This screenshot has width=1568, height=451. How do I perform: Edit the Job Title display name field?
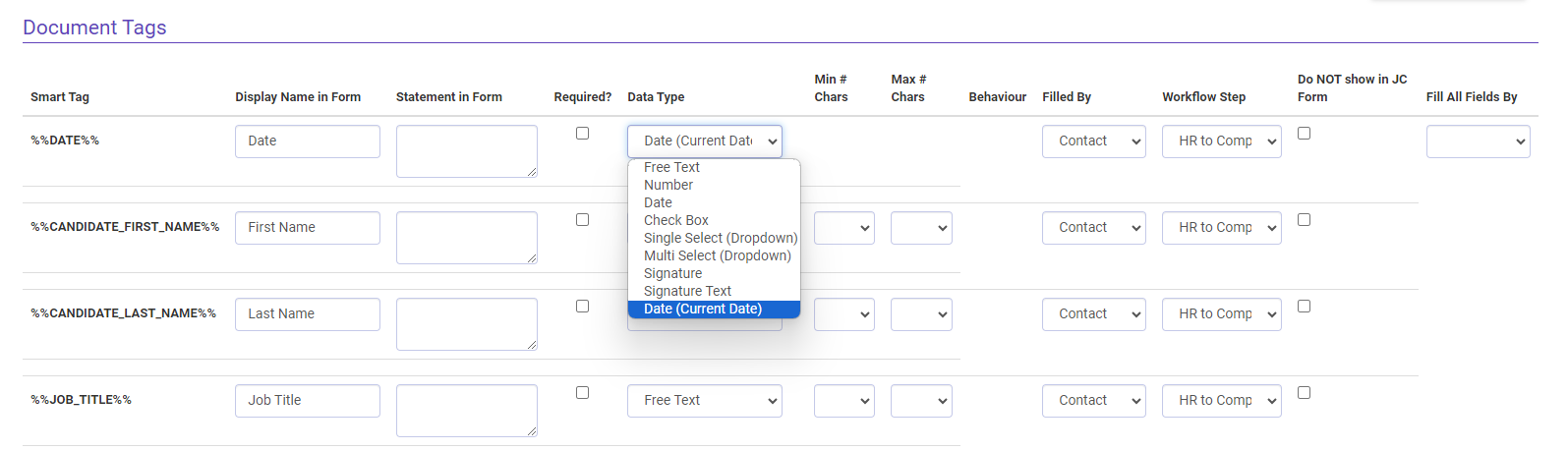[308, 401]
